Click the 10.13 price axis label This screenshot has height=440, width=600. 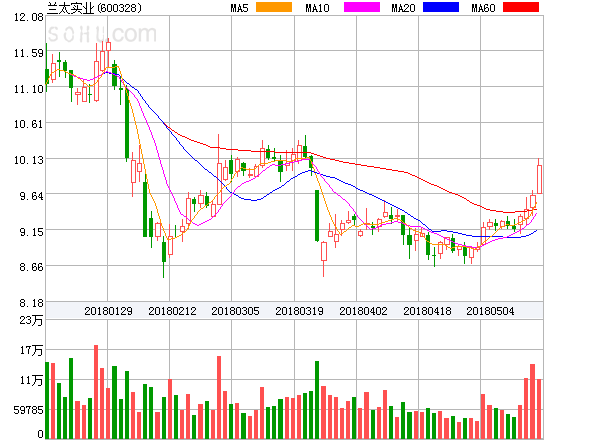(29, 160)
